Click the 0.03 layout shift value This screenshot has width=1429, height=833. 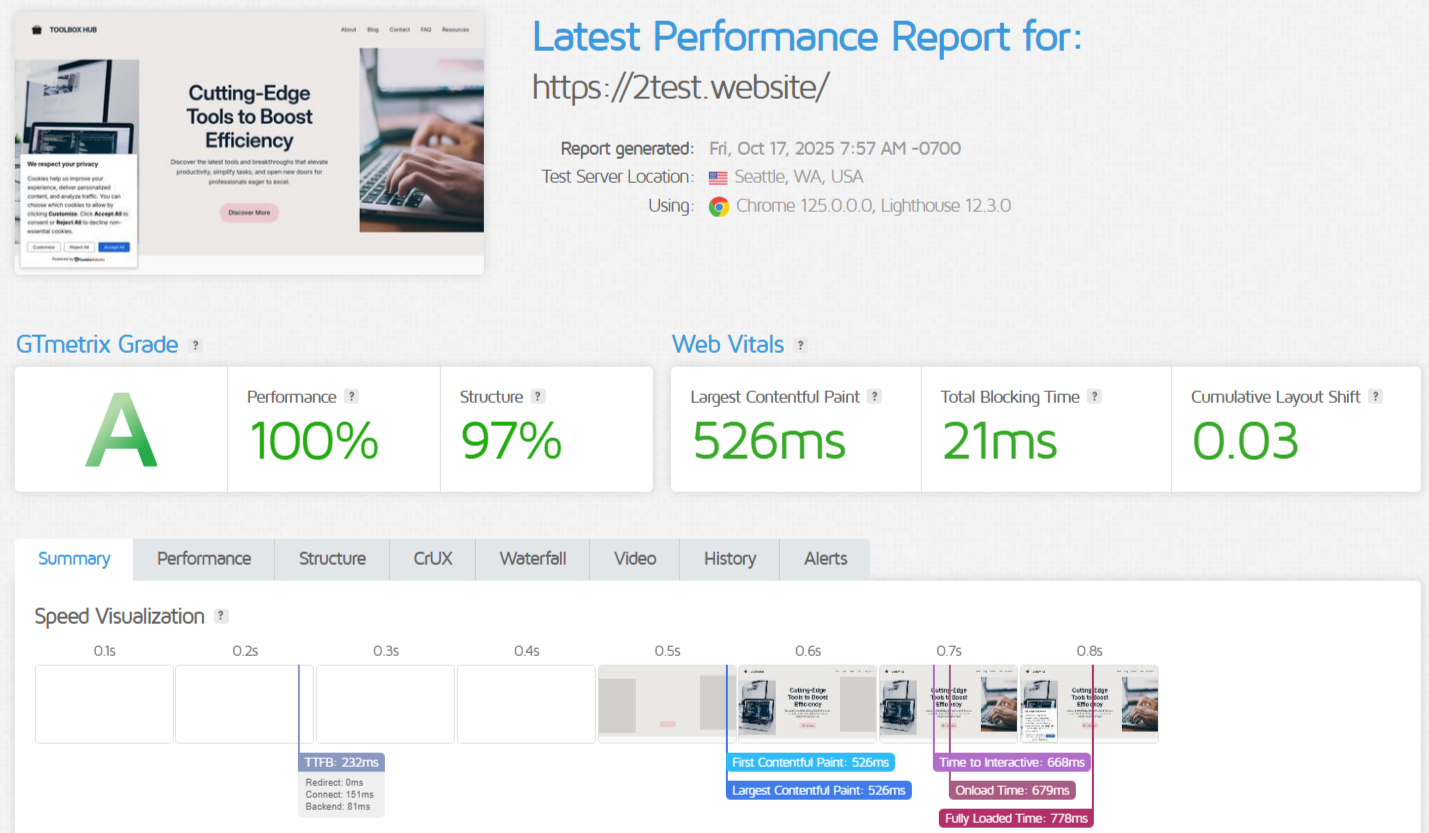click(1245, 440)
